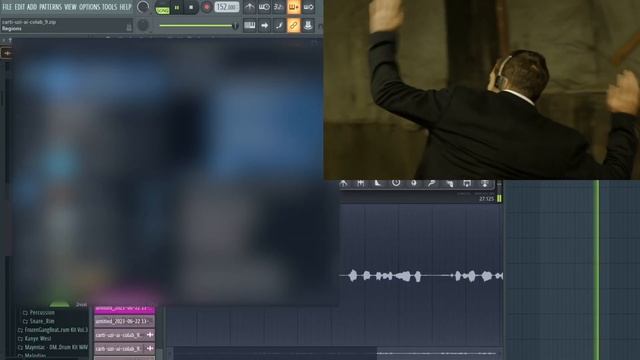Viewport: 640px width, 360px height.
Task: Click the boot-shaped icon in sample editor toolbar
Action: [378, 183]
